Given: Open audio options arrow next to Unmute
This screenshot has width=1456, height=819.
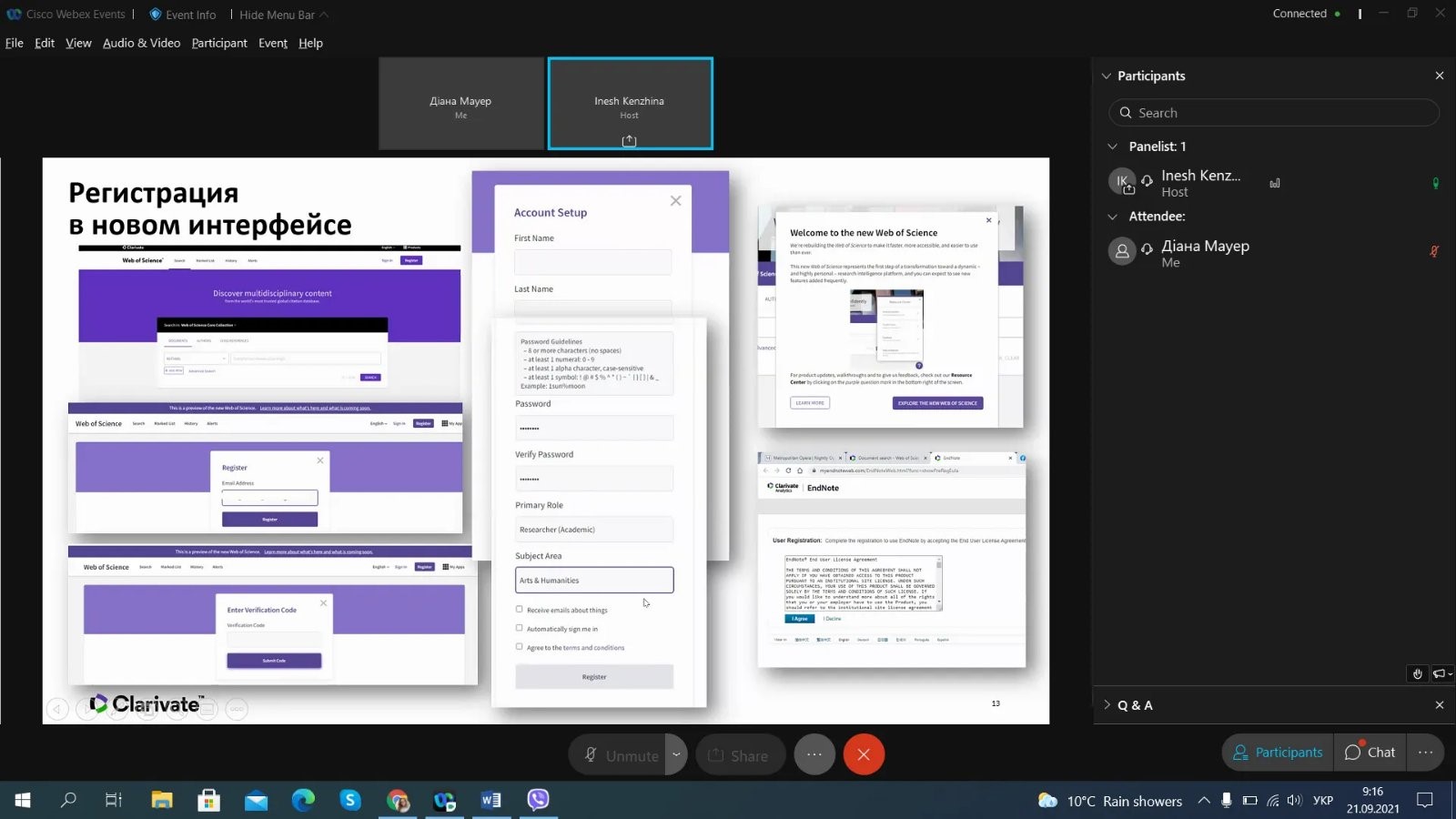Looking at the screenshot, I should pos(676,755).
